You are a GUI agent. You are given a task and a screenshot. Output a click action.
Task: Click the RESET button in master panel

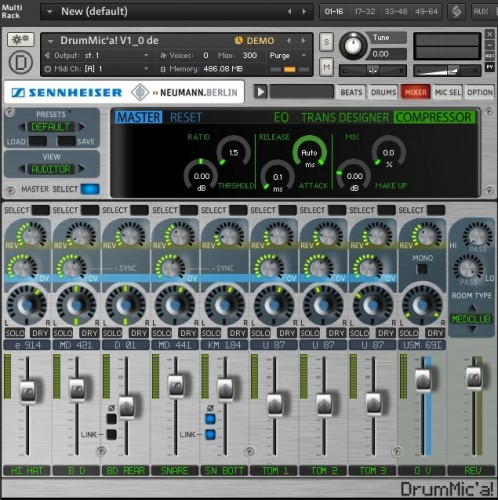click(186, 117)
